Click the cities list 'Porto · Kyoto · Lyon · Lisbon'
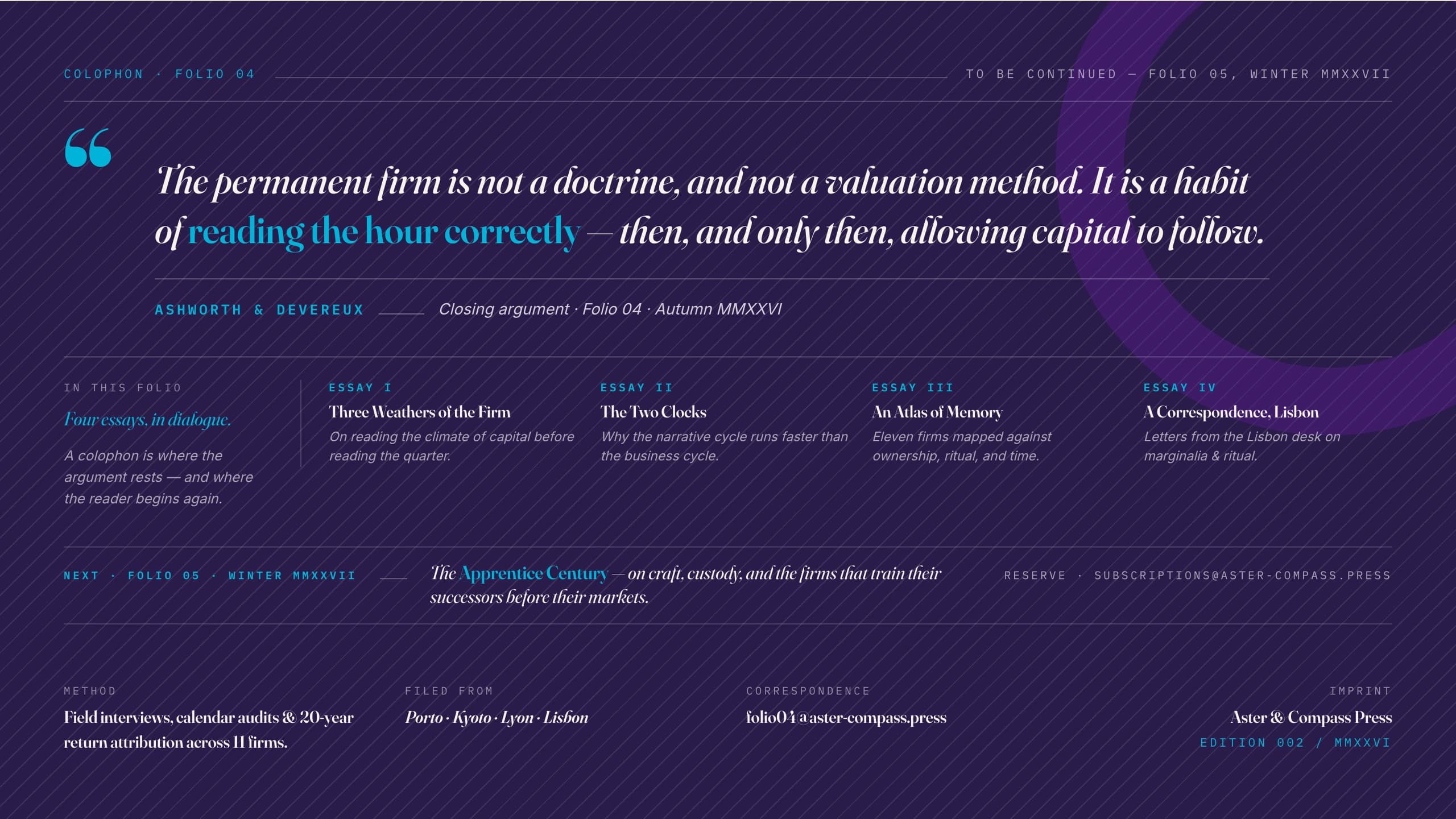Image resolution: width=1456 pixels, height=819 pixels. coord(497,717)
